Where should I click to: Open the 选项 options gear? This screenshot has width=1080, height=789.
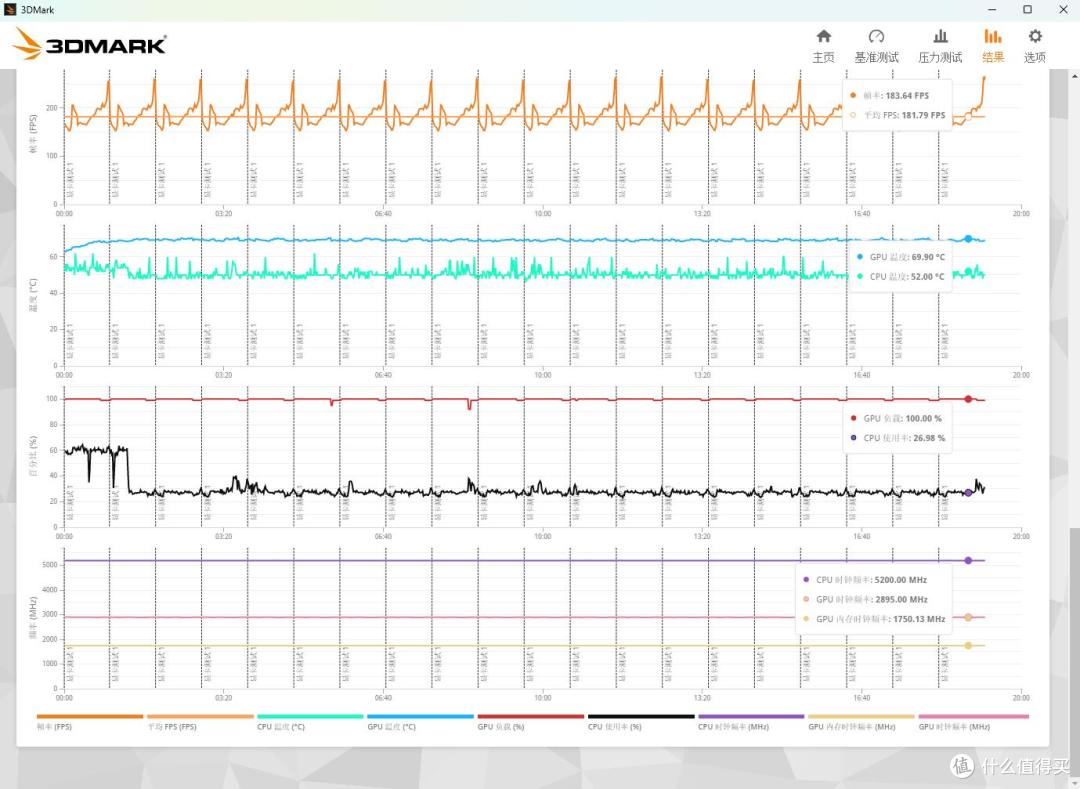[x=1035, y=46]
